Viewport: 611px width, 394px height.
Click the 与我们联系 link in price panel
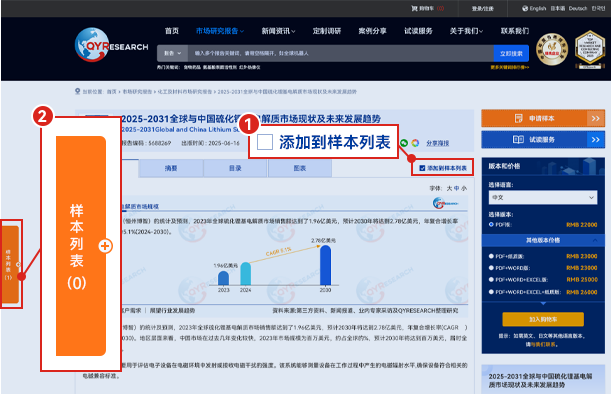[x=544, y=344]
